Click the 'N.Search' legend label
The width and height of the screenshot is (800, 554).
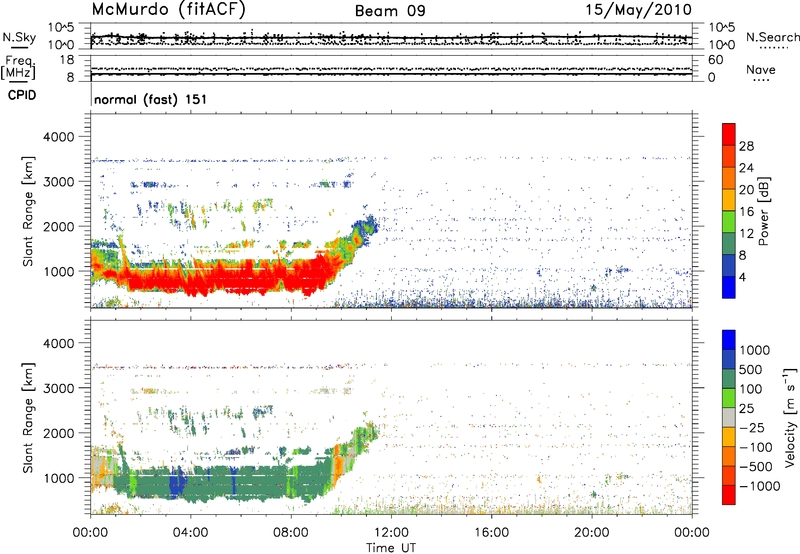coord(773,37)
